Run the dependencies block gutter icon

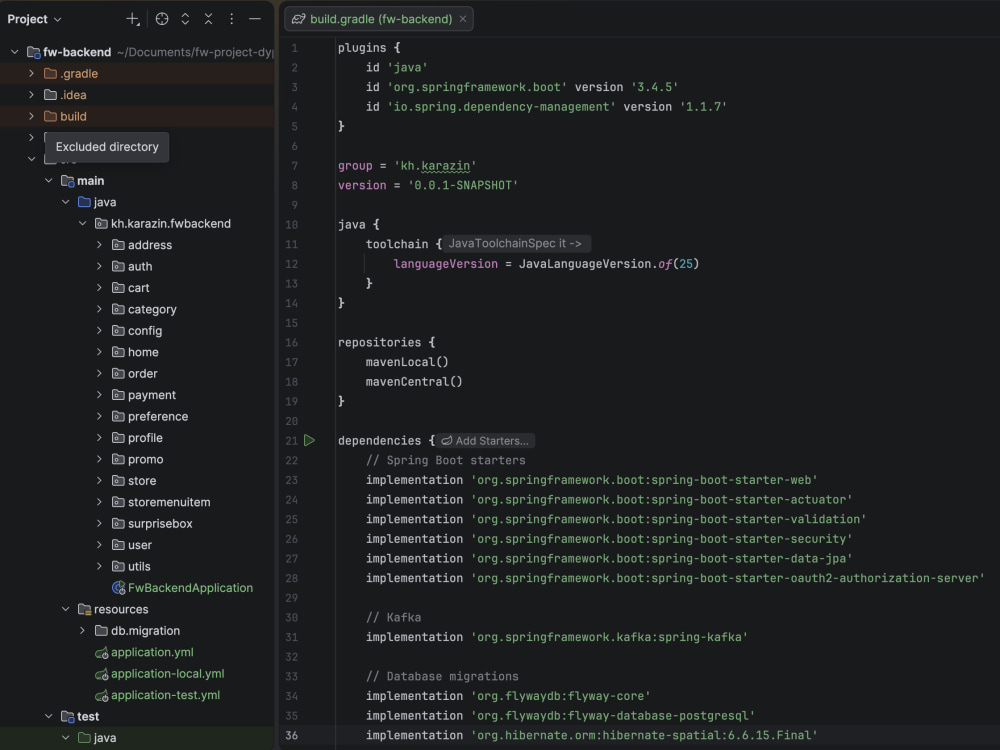tap(309, 440)
